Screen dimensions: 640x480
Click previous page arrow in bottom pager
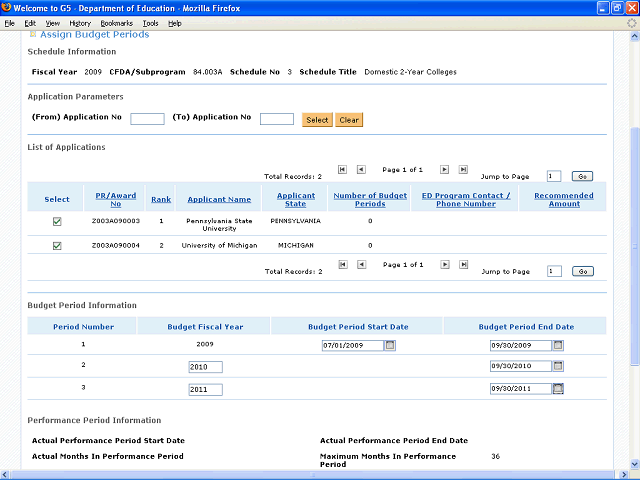361,265
